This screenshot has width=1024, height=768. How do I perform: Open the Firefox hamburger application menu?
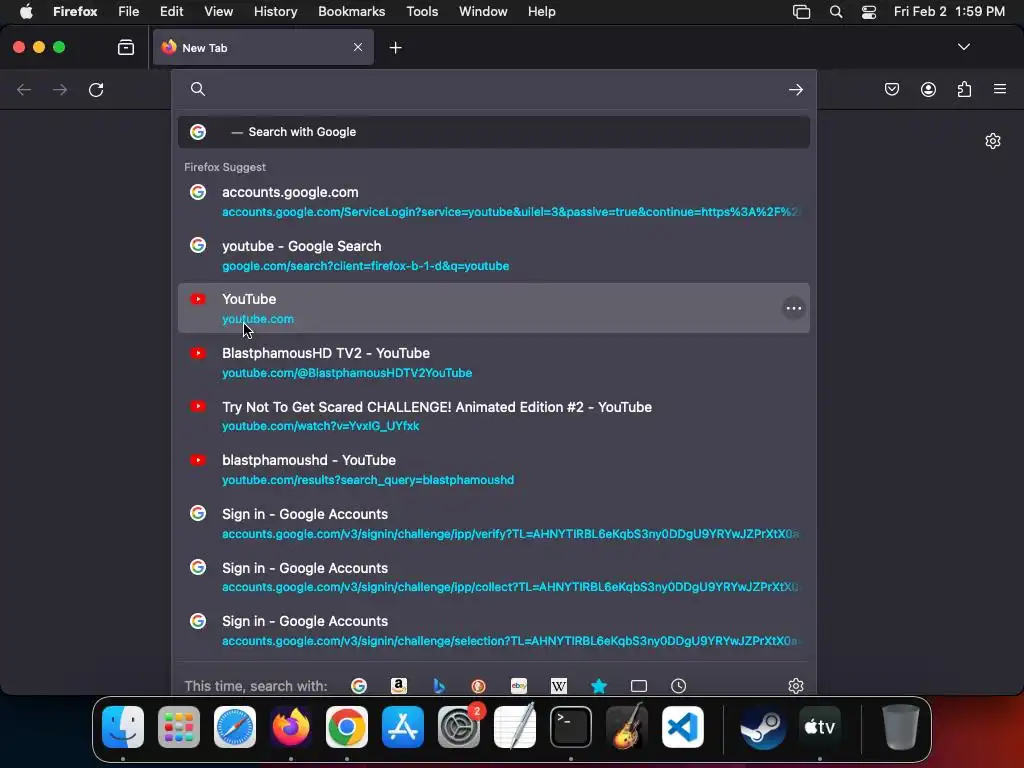[1000, 89]
